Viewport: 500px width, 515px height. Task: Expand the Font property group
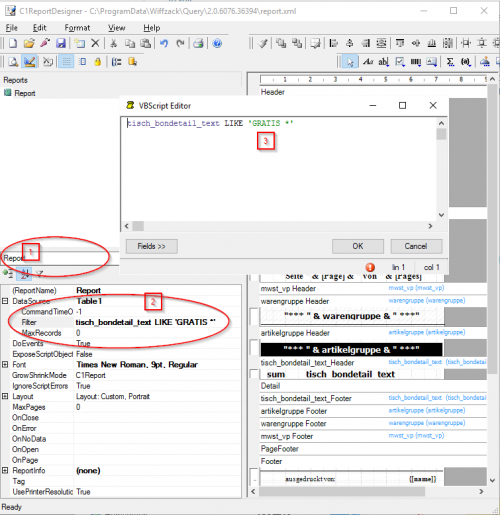click(5, 364)
